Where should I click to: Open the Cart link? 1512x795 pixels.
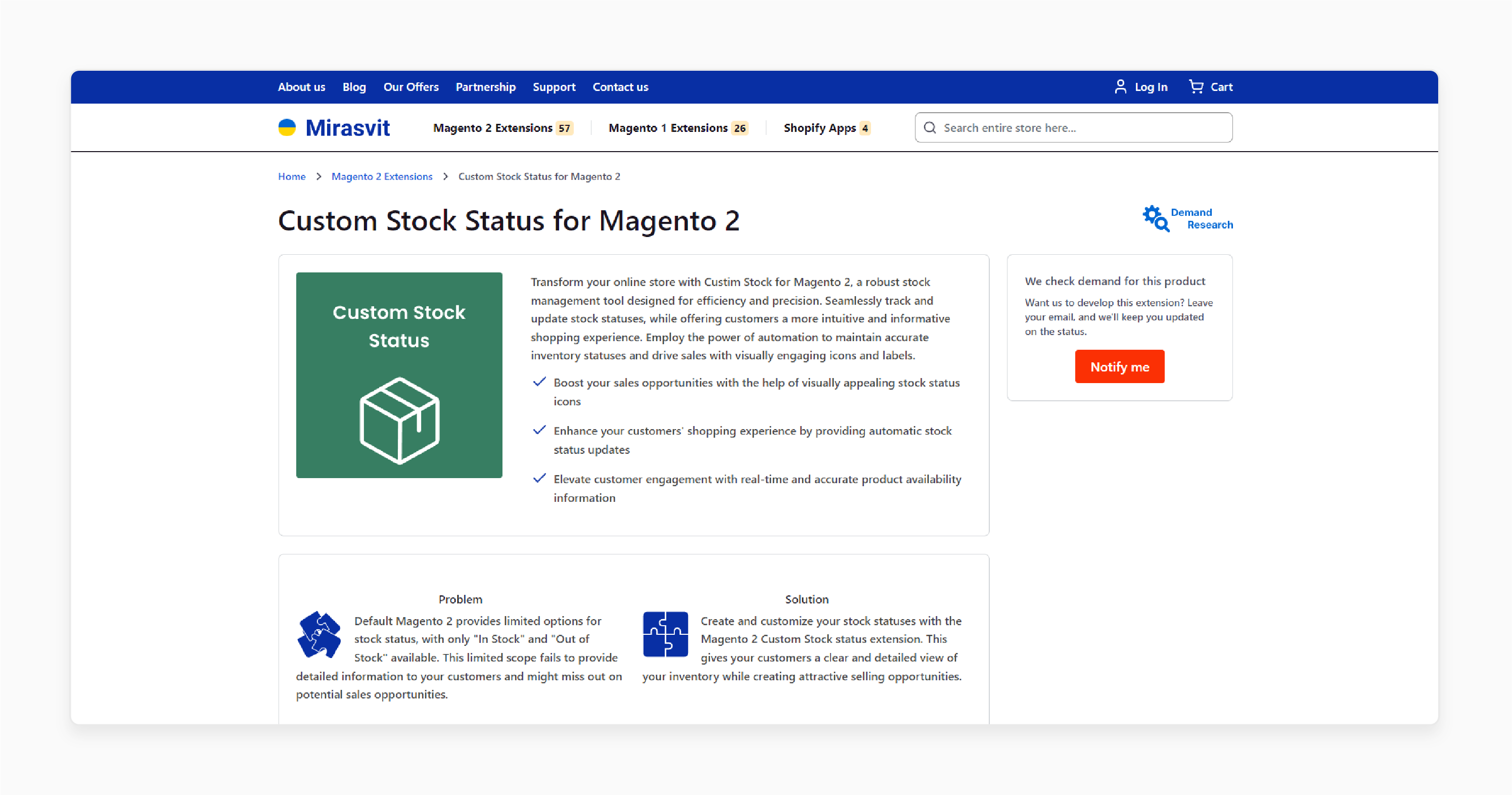point(1221,87)
